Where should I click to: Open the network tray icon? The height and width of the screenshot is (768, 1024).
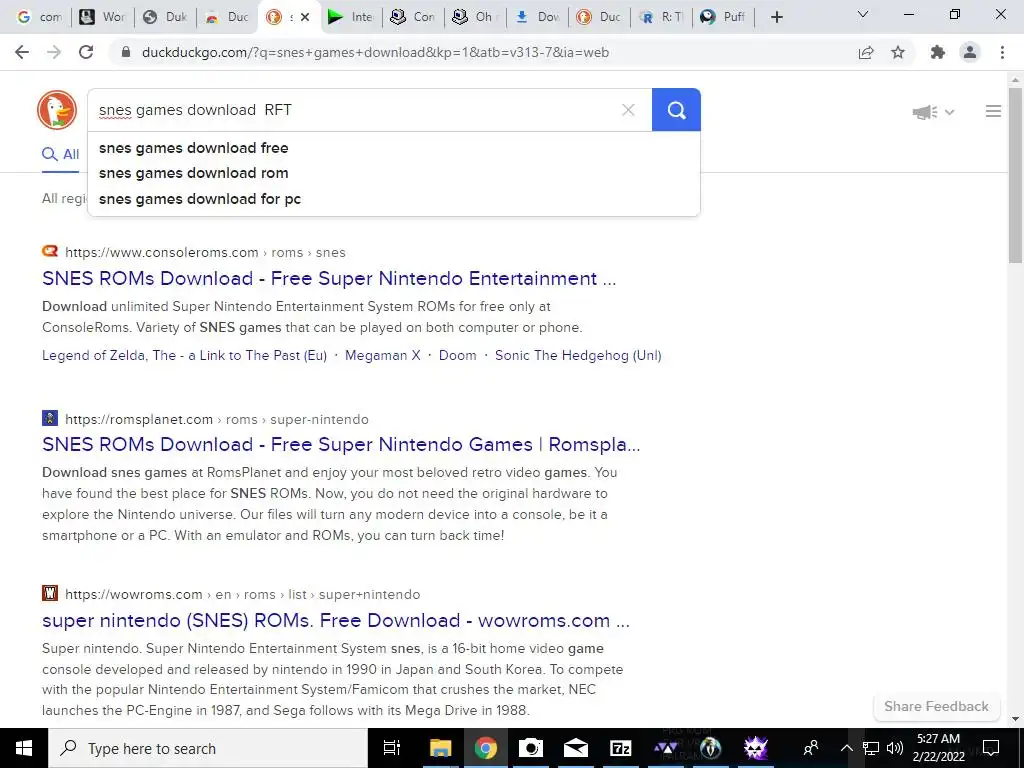click(871, 748)
